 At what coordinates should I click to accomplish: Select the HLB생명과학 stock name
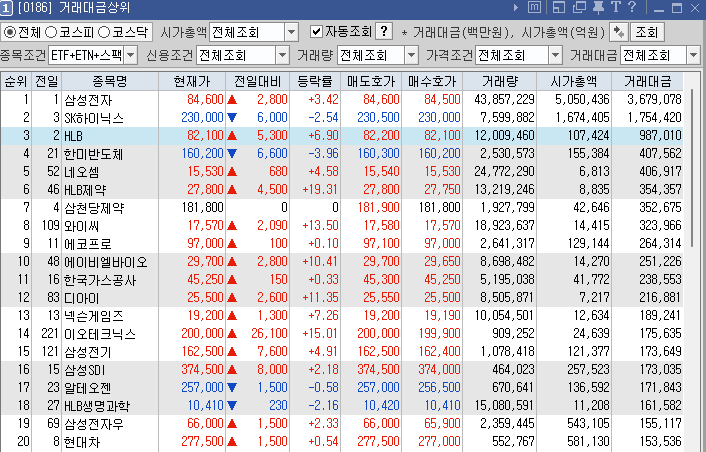(97, 406)
